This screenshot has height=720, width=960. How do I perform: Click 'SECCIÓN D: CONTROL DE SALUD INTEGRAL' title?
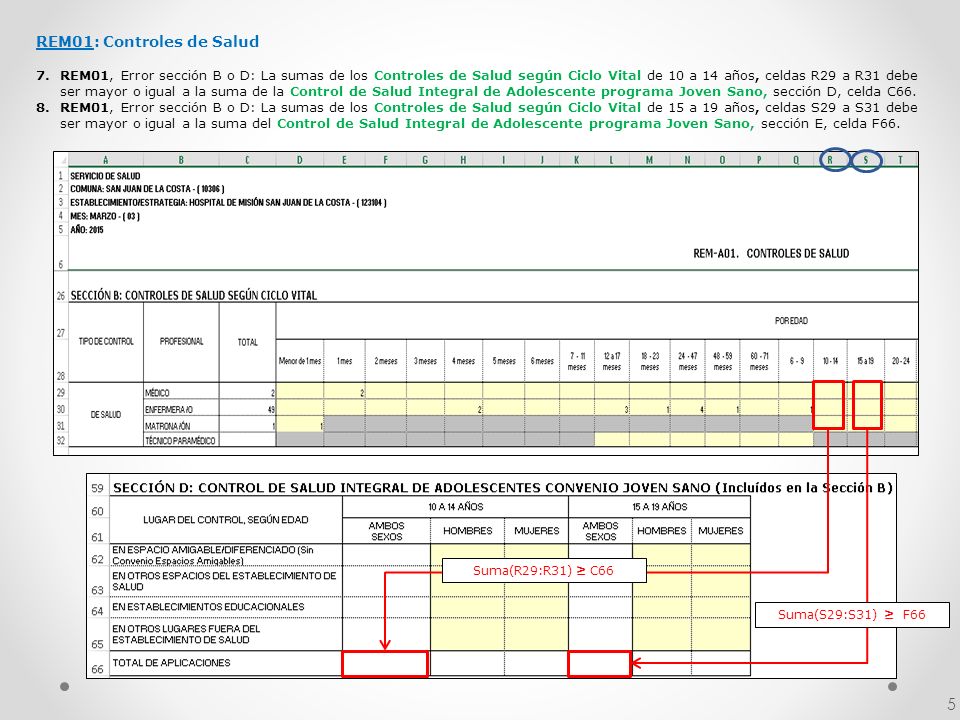click(503, 488)
